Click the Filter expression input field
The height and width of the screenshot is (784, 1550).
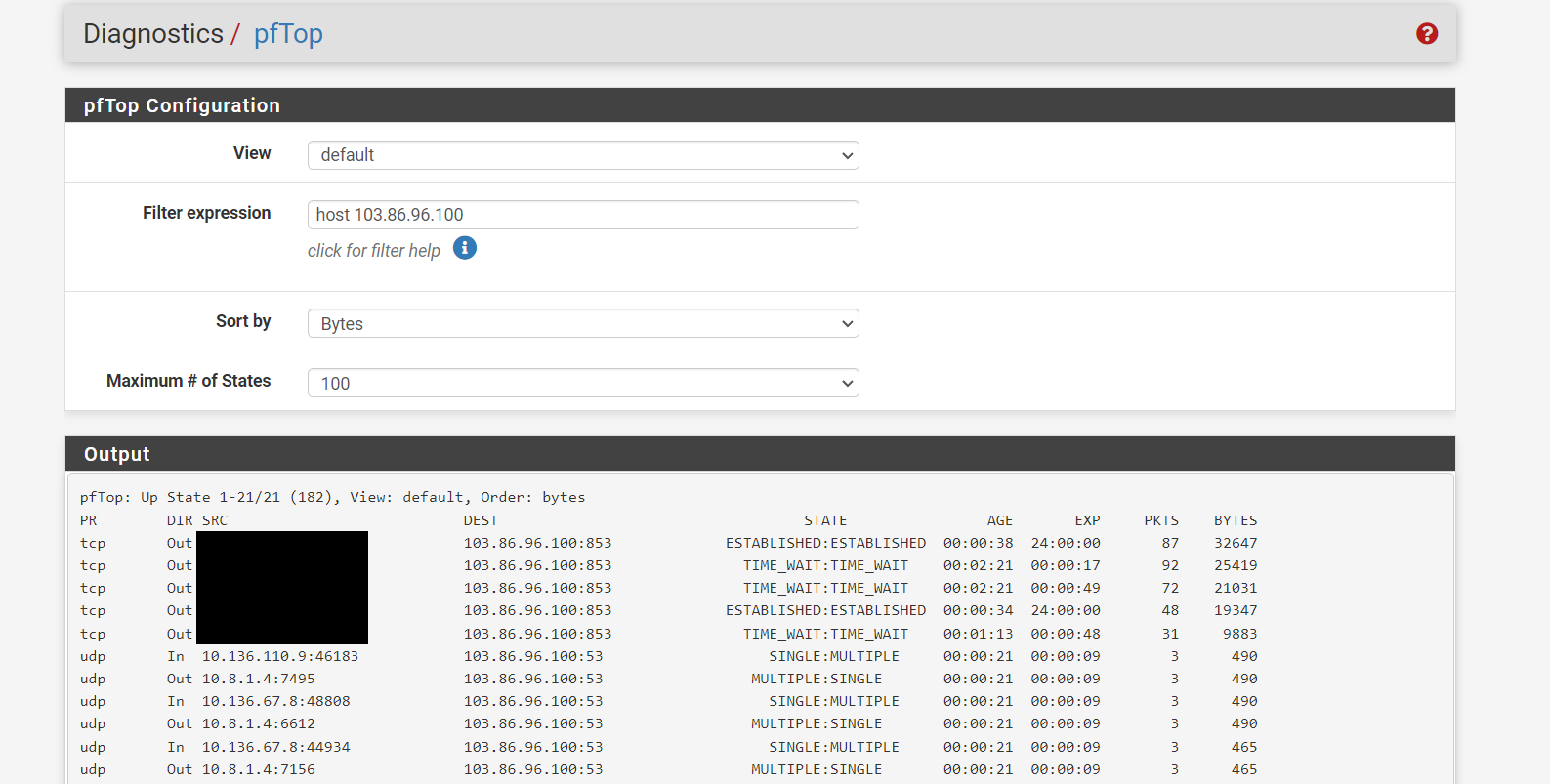(x=583, y=215)
